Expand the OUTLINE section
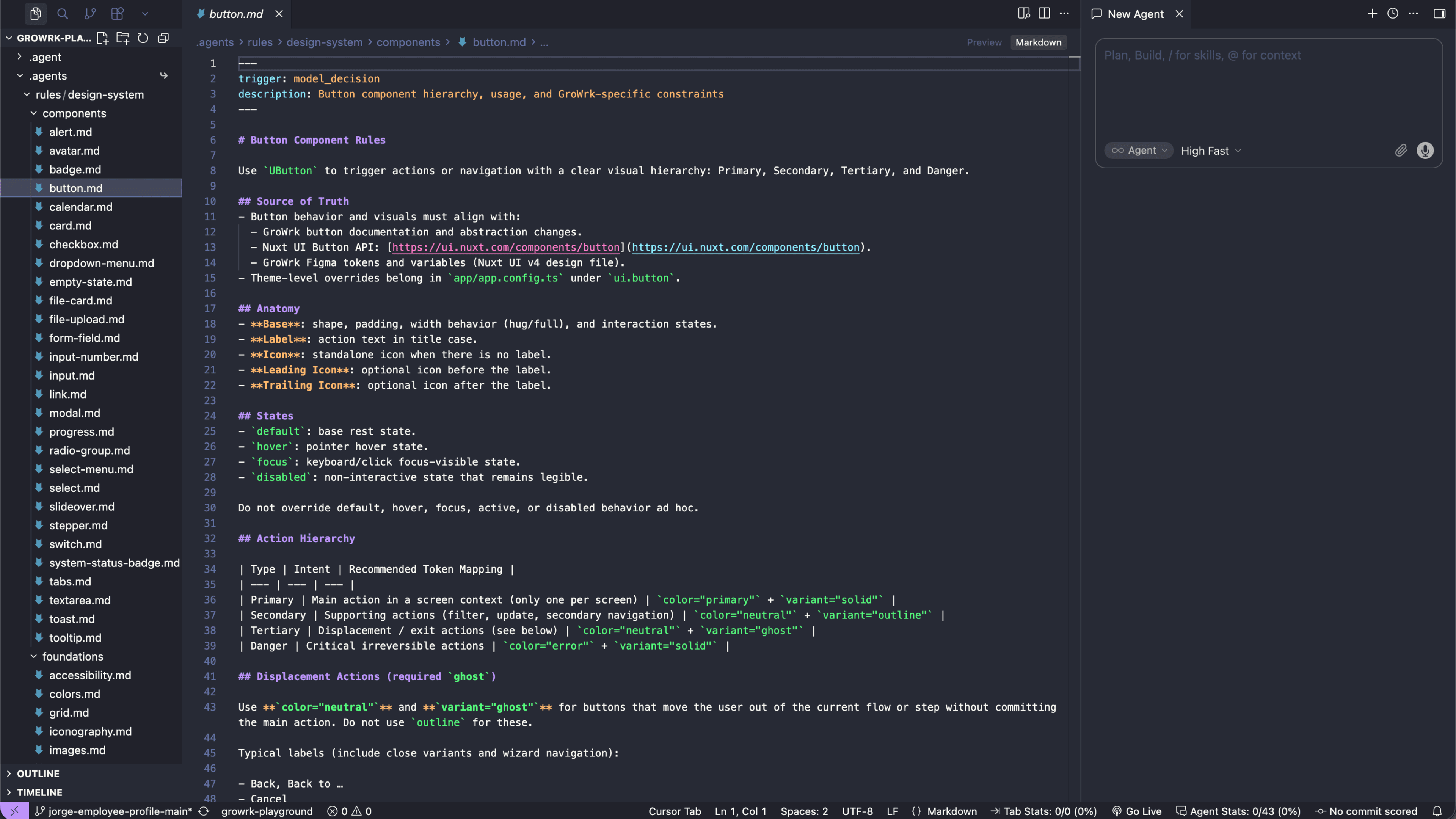The image size is (1456, 819). click(x=38, y=774)
